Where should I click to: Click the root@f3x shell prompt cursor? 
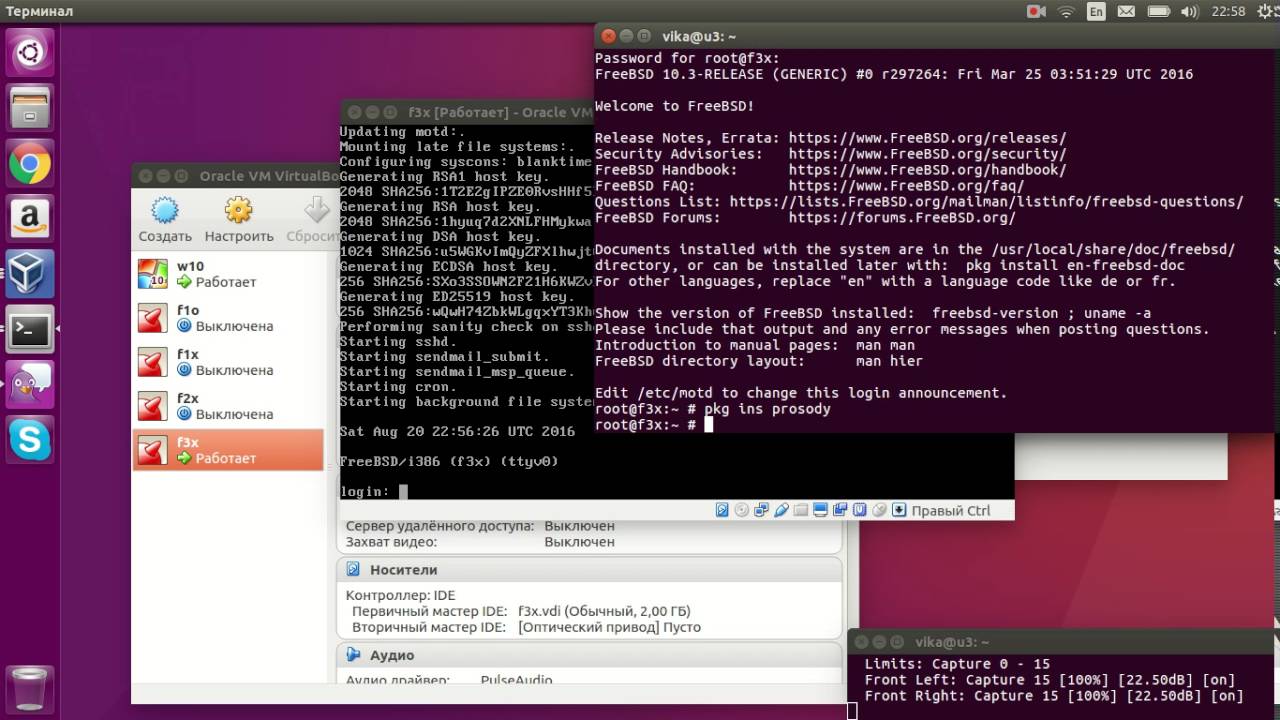coord(708,425)
